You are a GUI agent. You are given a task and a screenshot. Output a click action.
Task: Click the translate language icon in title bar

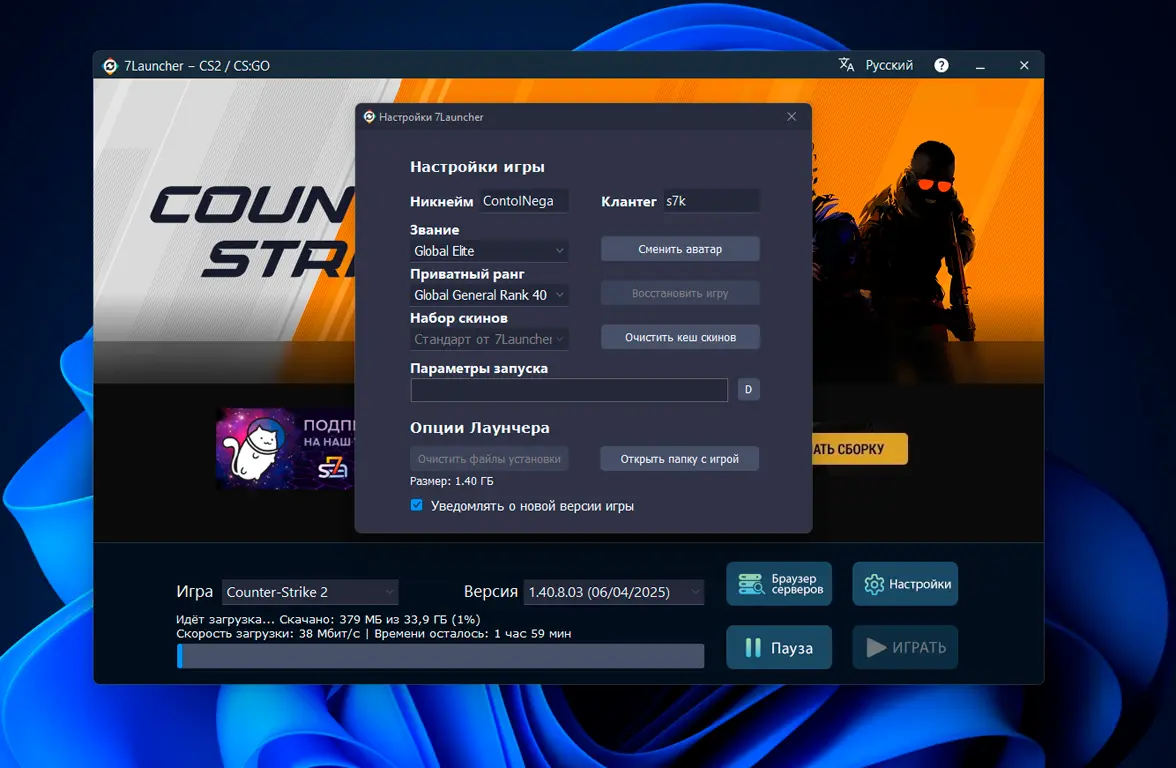coord(847,65)
